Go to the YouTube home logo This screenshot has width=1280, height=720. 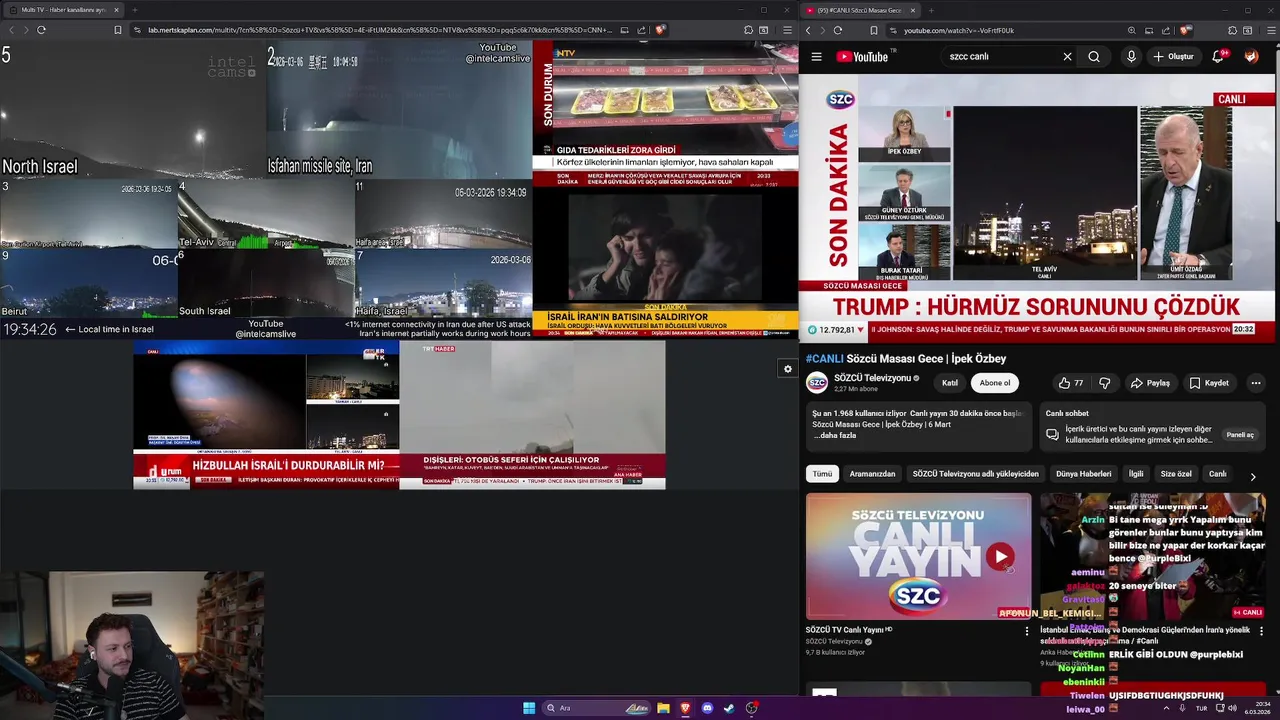[862, 57]
